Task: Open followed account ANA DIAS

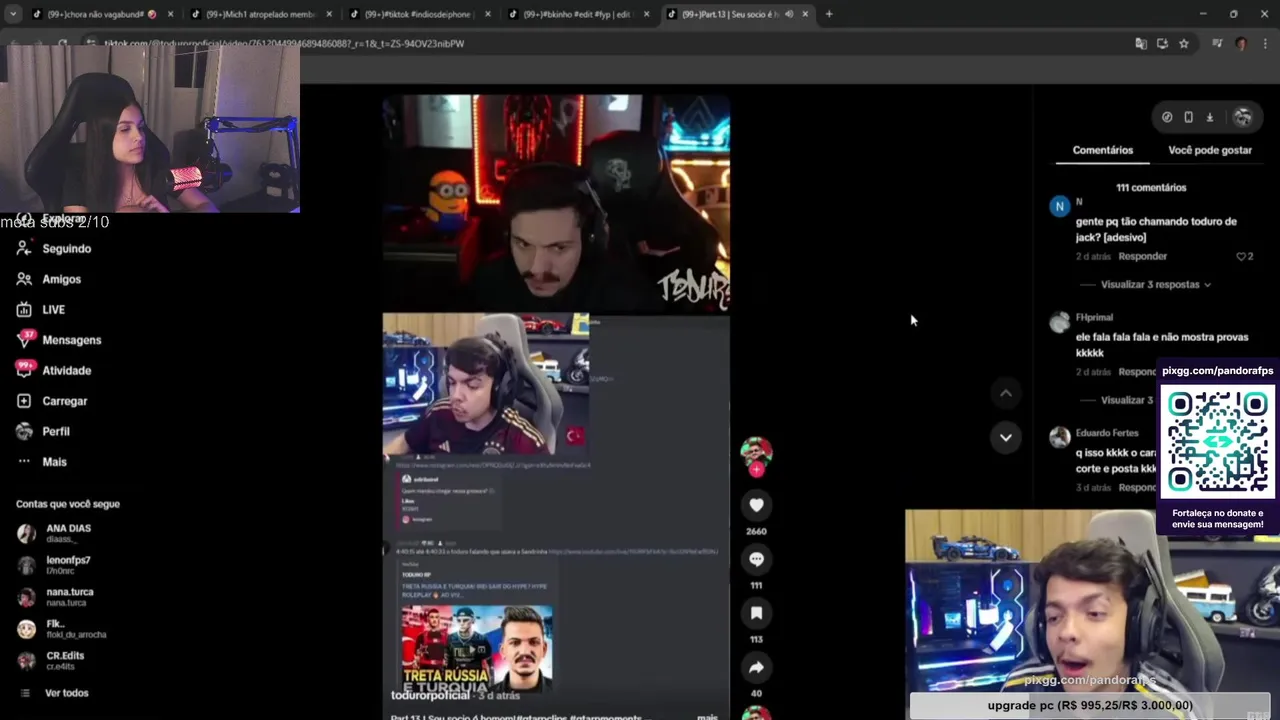Action: [x=68, y=533]
